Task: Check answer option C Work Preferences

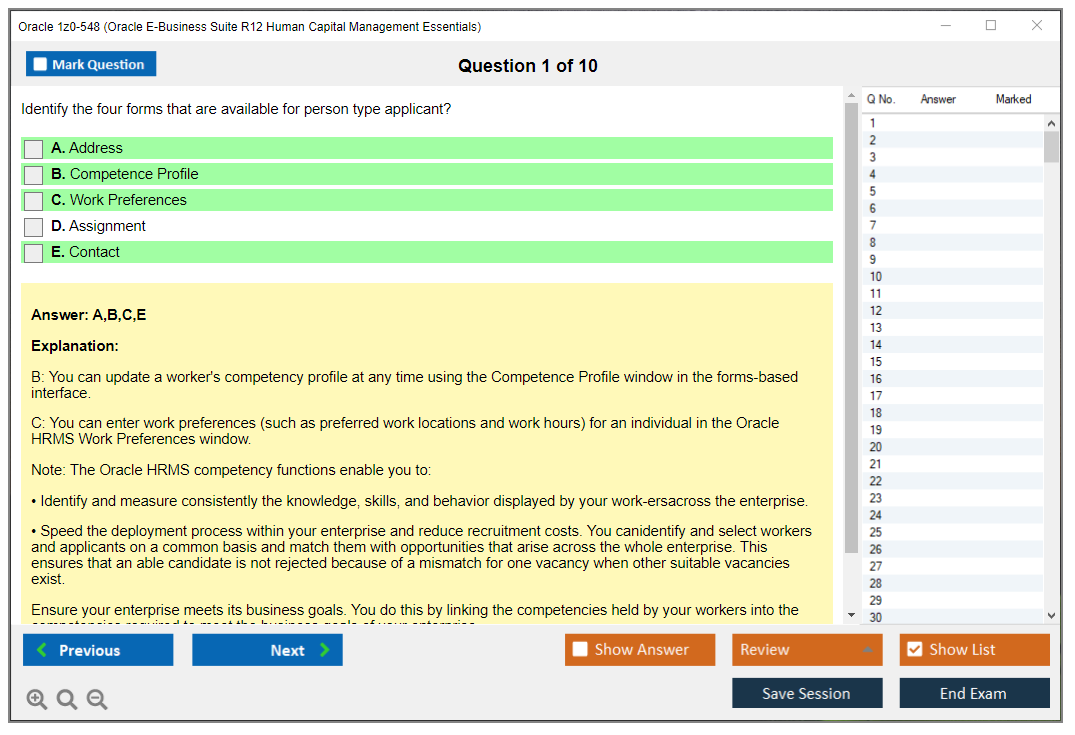Action: 32,200
